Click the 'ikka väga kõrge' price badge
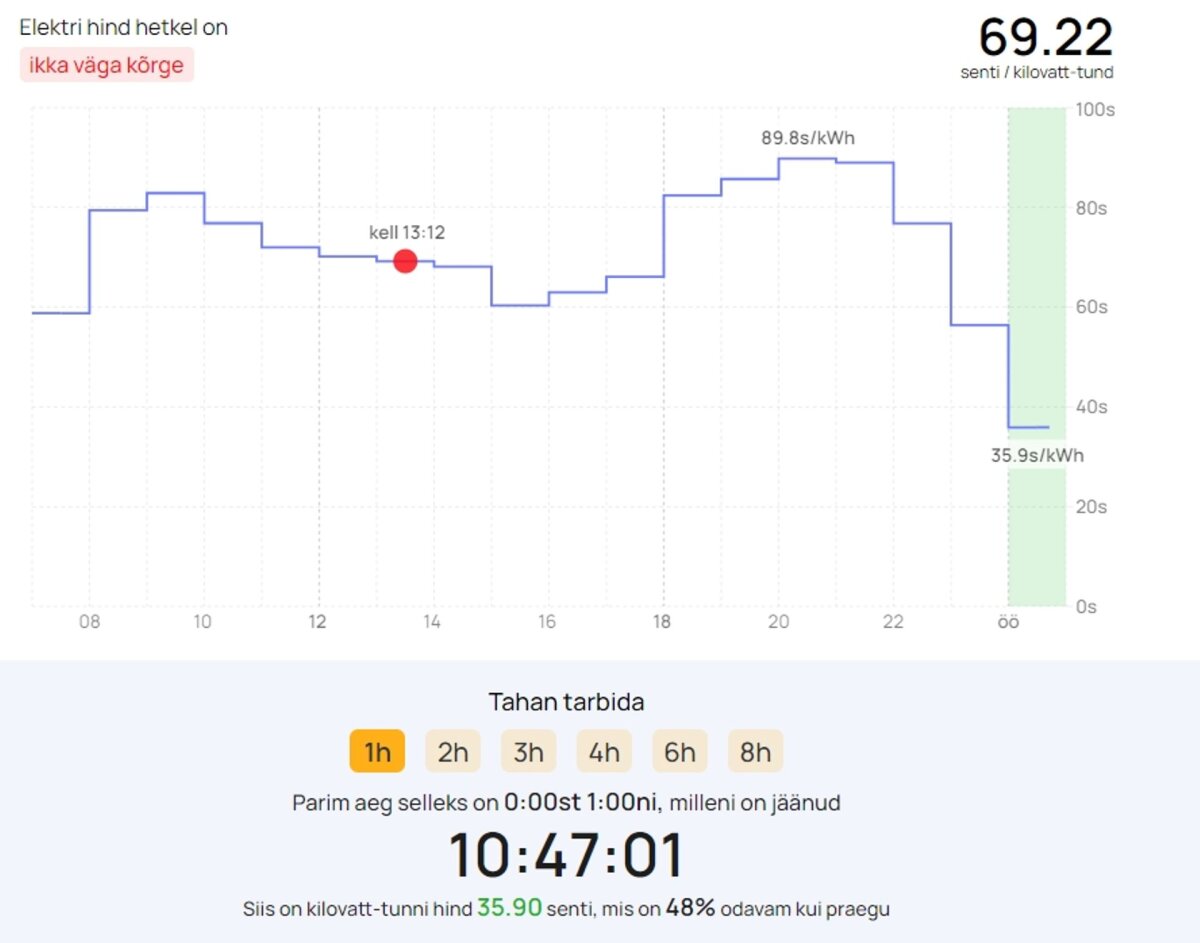 pyautogui.click(x=107, y=66)
